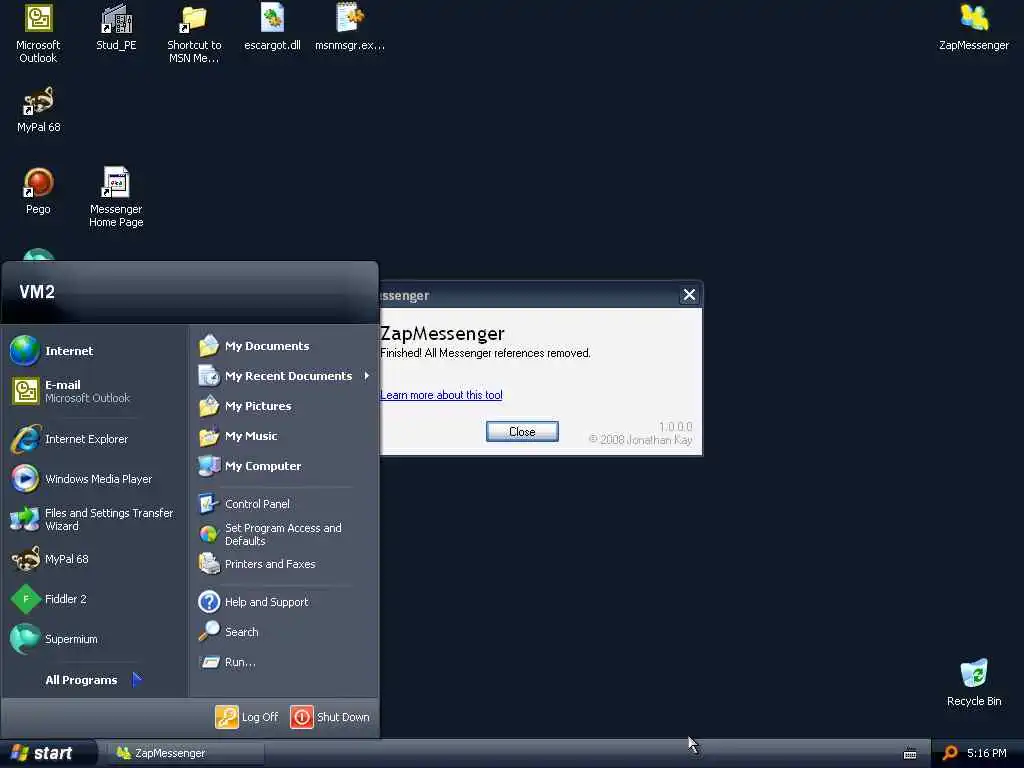Select the Shortcut to MSN Messenger folder icon
Screen dimensions: 1024x768
pyautogui.click(x=194, y=33)
